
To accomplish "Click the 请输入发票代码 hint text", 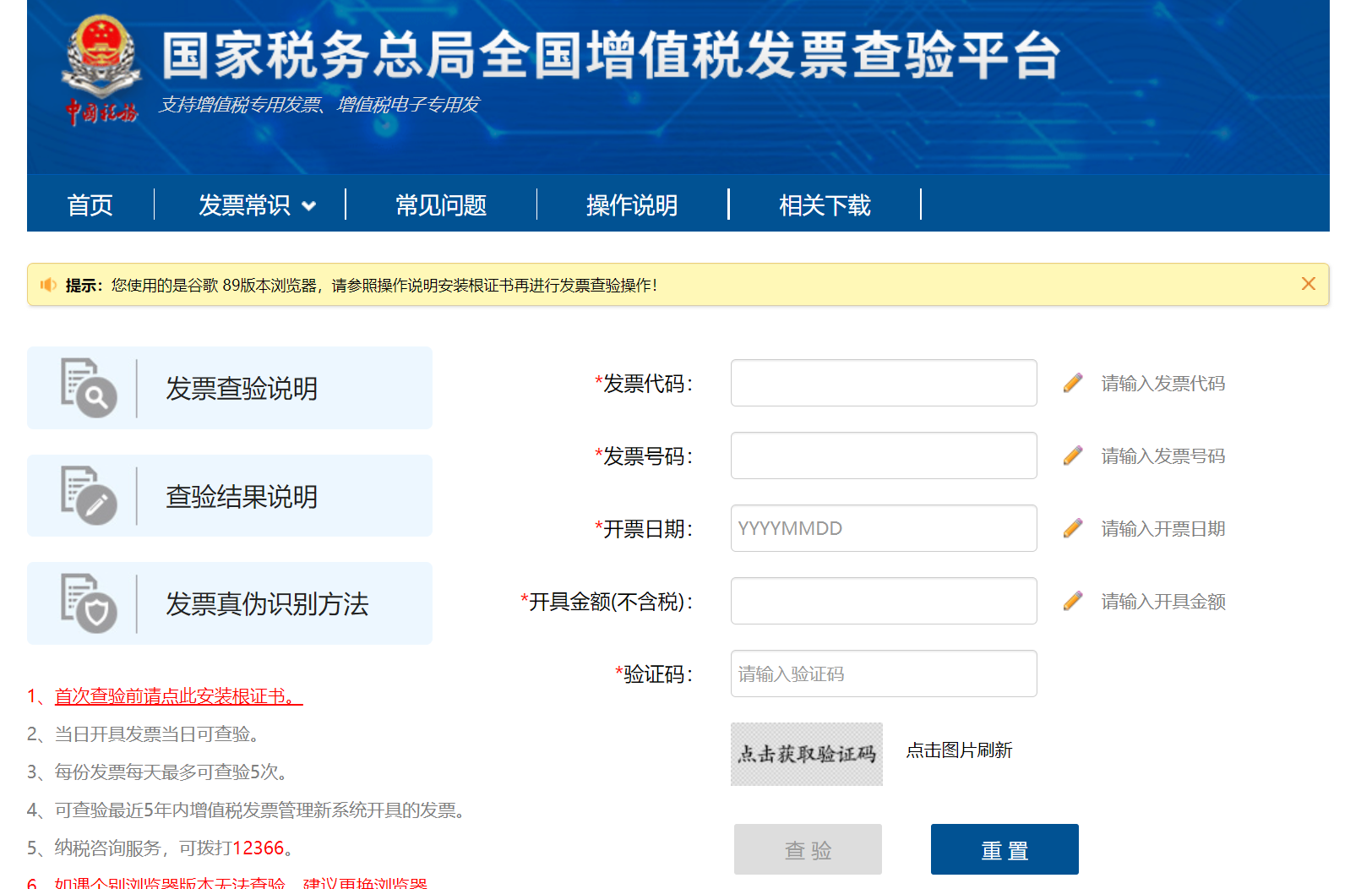I will tap(1163, 384).
